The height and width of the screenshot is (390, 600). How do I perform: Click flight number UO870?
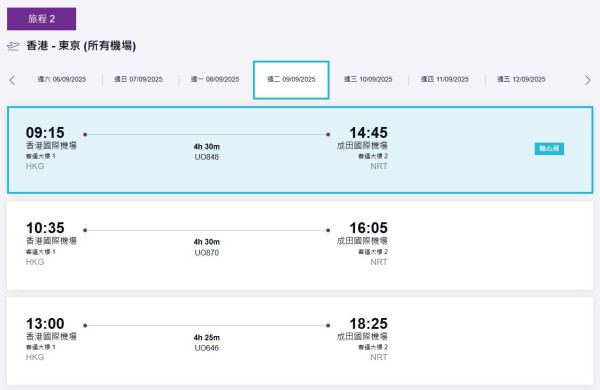tap(207, 253)
